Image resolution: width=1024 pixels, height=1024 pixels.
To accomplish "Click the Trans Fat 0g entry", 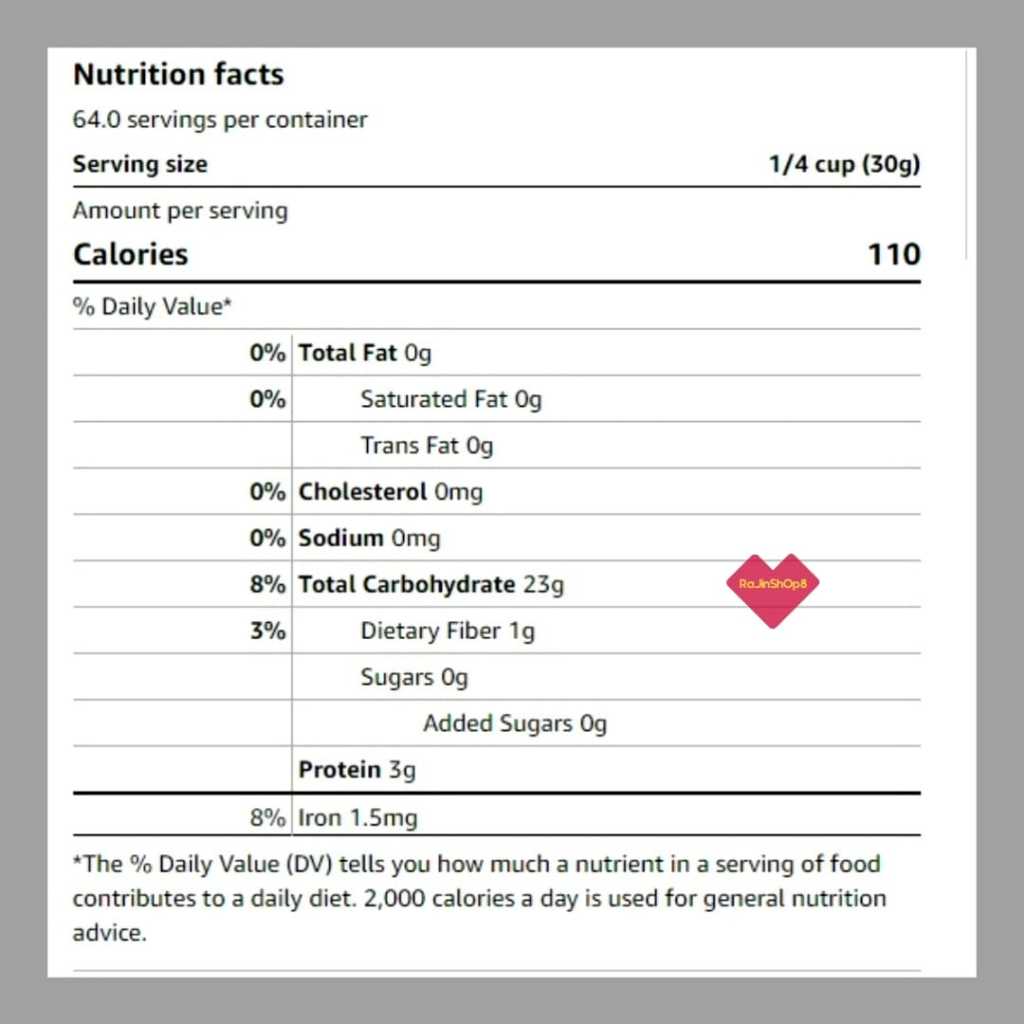I will click(x=427, y=445).
